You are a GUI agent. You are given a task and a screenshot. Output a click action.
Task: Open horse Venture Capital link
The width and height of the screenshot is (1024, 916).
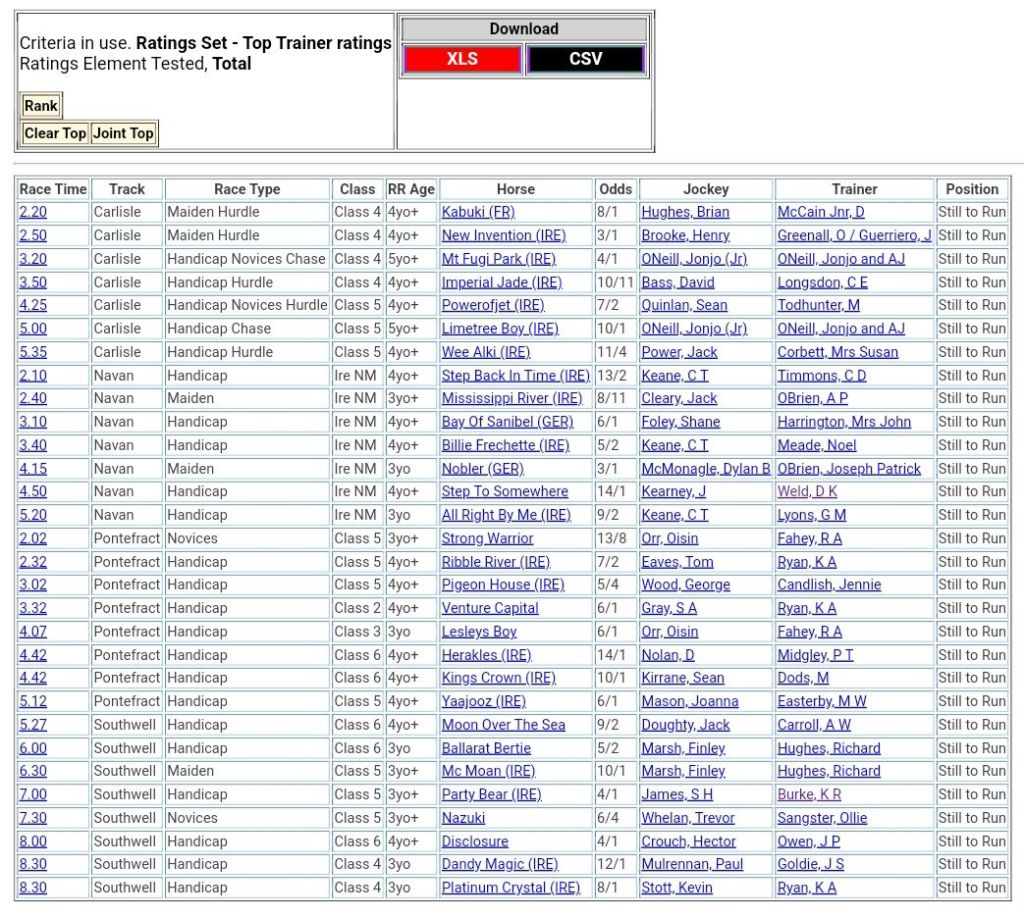(490, 608)
